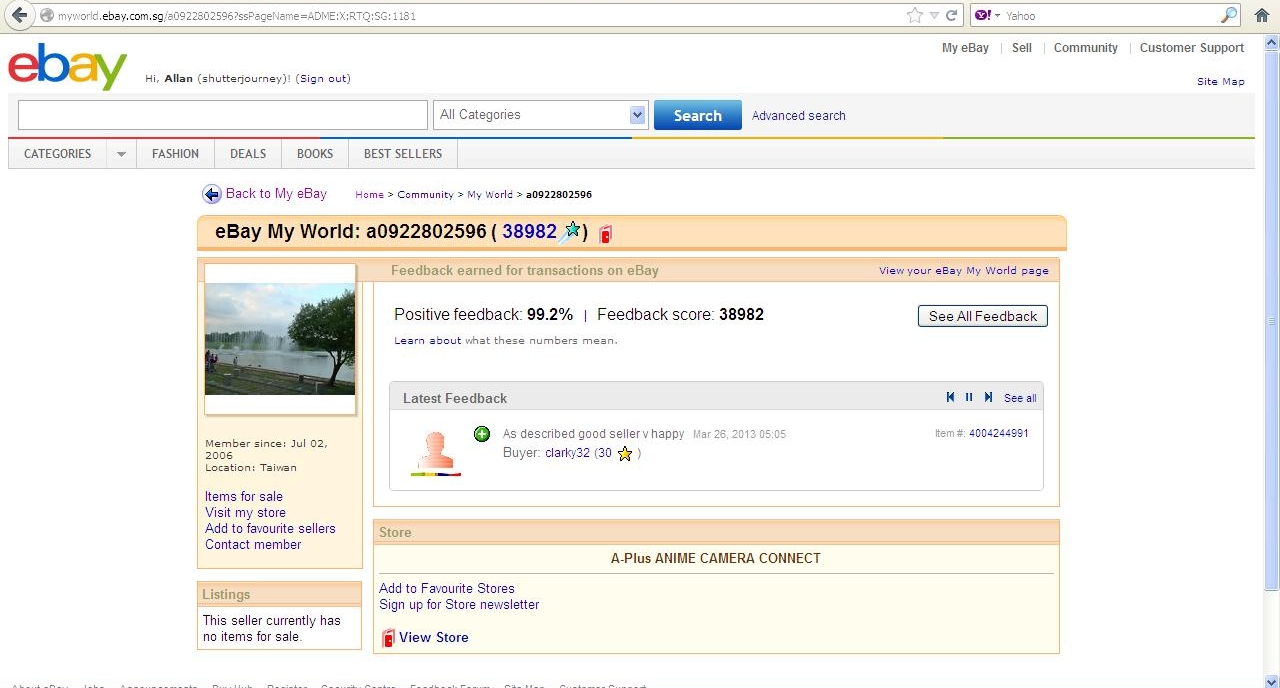Skip to the next feedback entry
Image resolution: width=1280 pixels, height=688 pixels.
(988, 397)
